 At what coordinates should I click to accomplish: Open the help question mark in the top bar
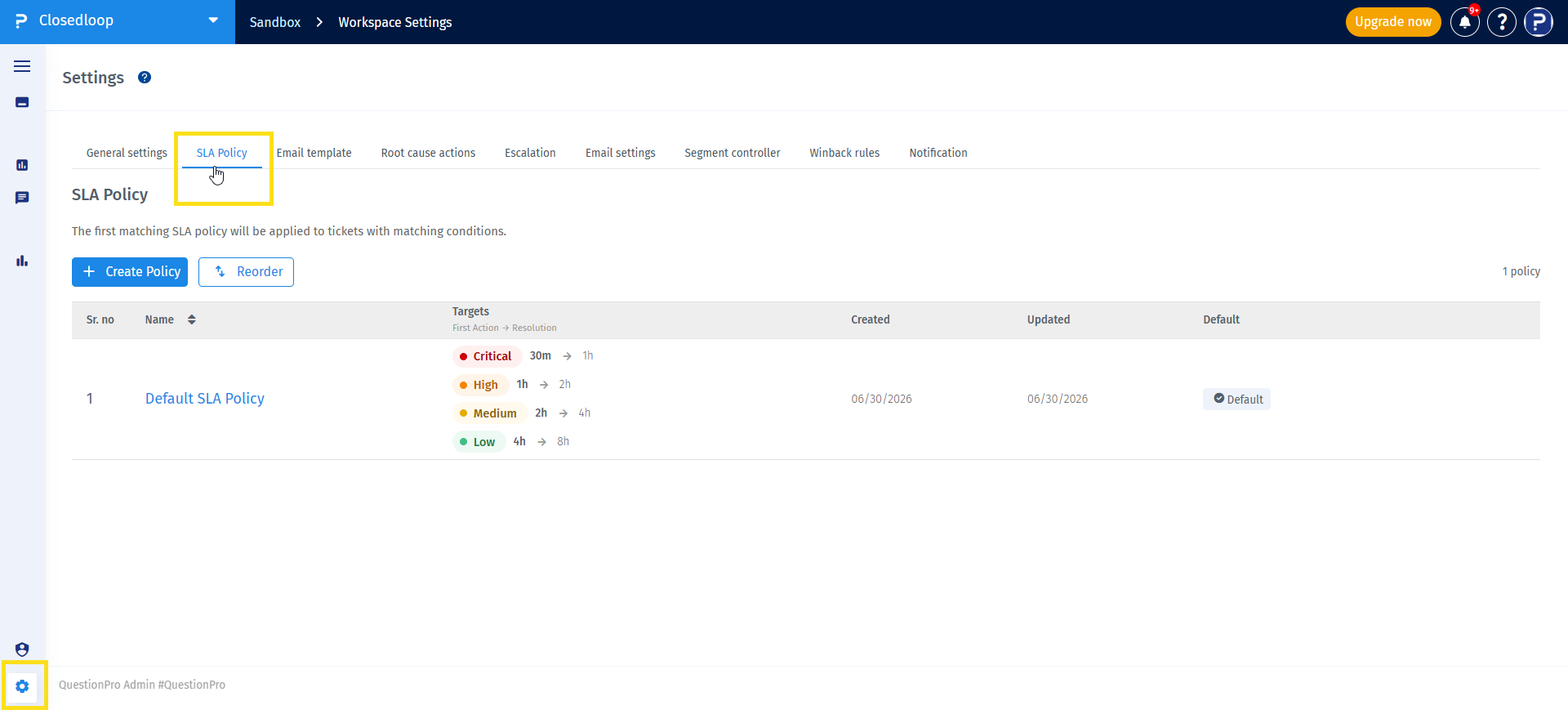(x=1502, y=22)
